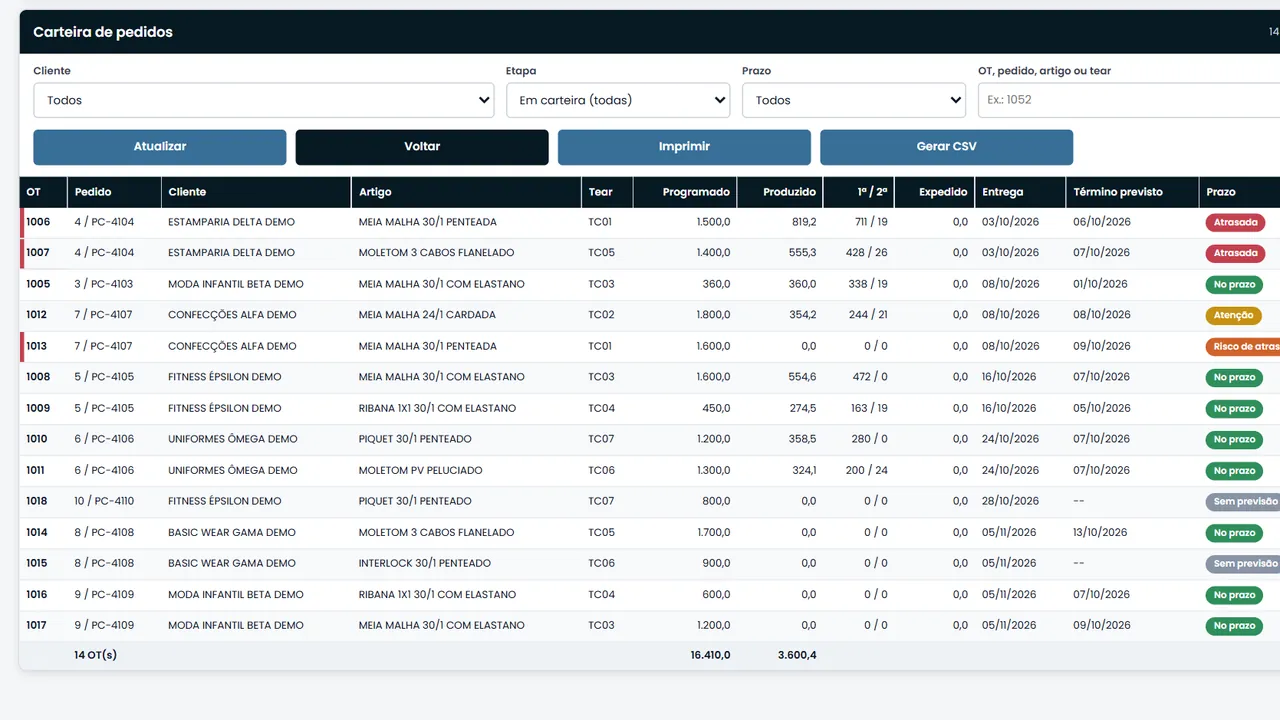
Task: Click the Risco de atraso badge in row 1013
Action: coord(1243,347)
